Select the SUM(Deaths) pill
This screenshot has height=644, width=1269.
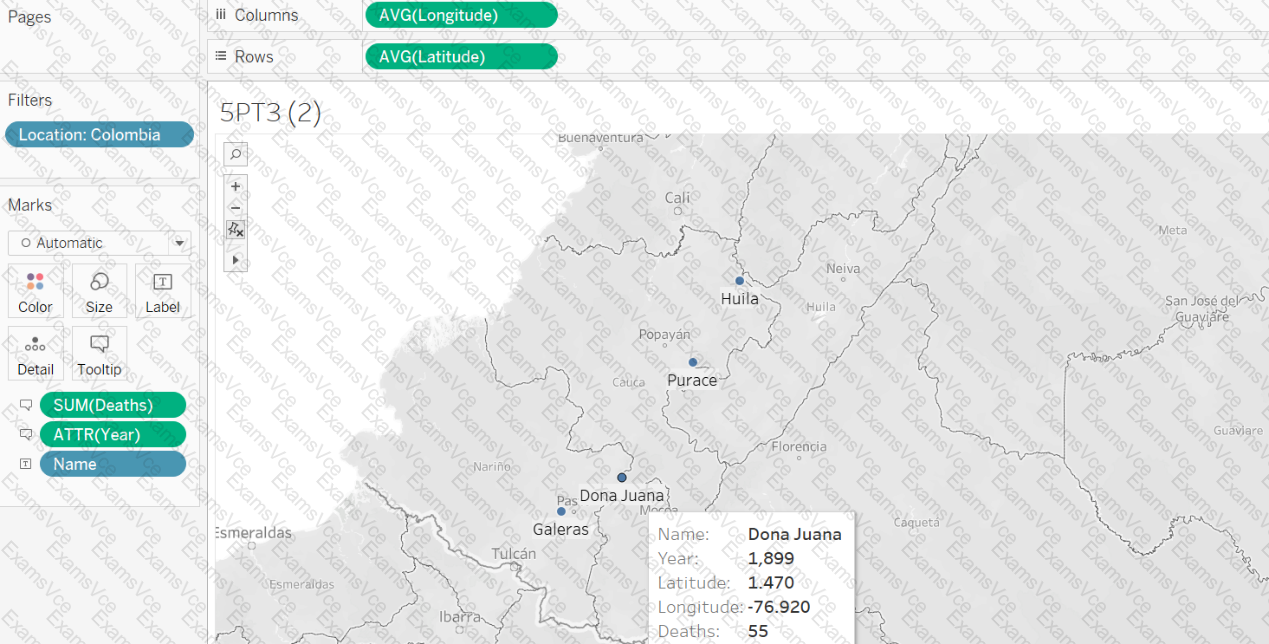(x=113, y=405)
